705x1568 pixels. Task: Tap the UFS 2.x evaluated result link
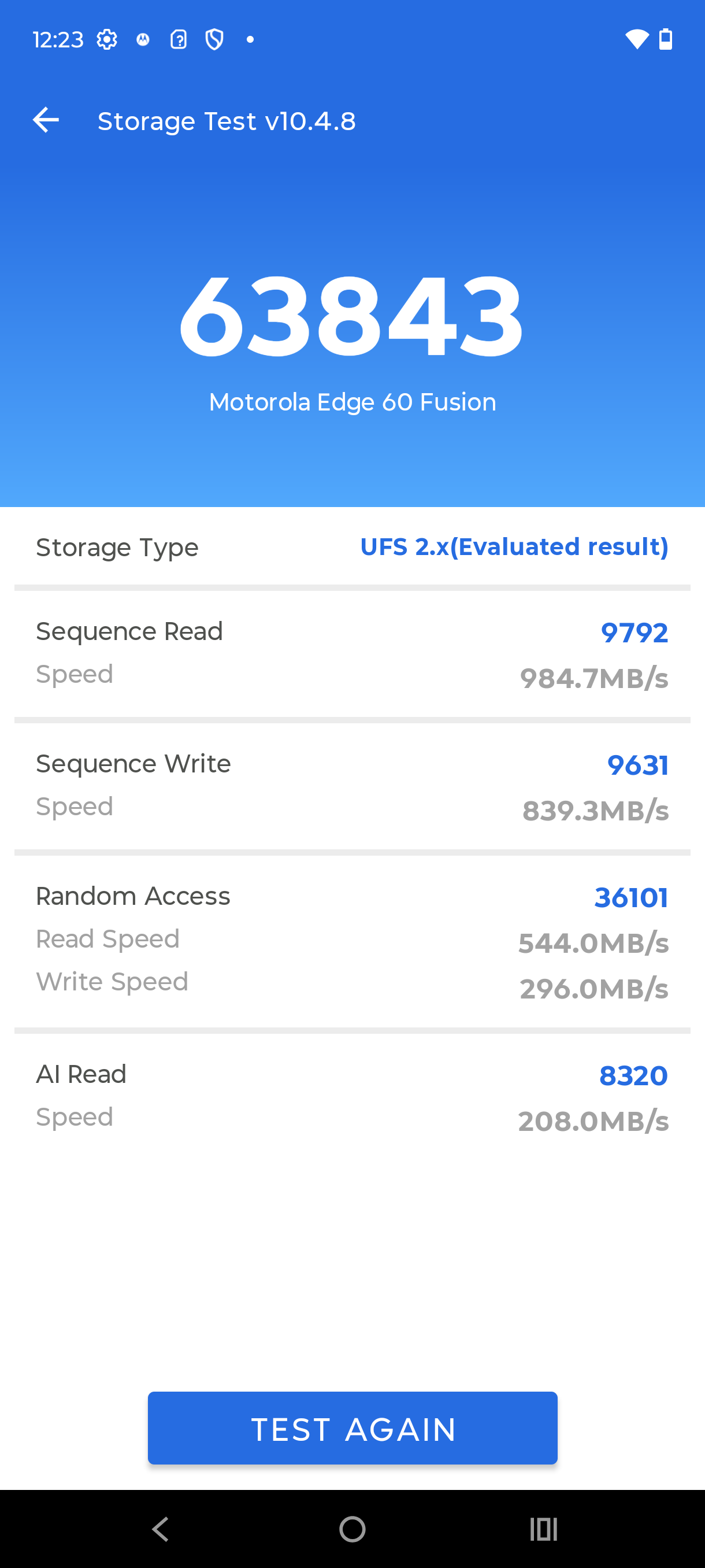coord(514,546)
